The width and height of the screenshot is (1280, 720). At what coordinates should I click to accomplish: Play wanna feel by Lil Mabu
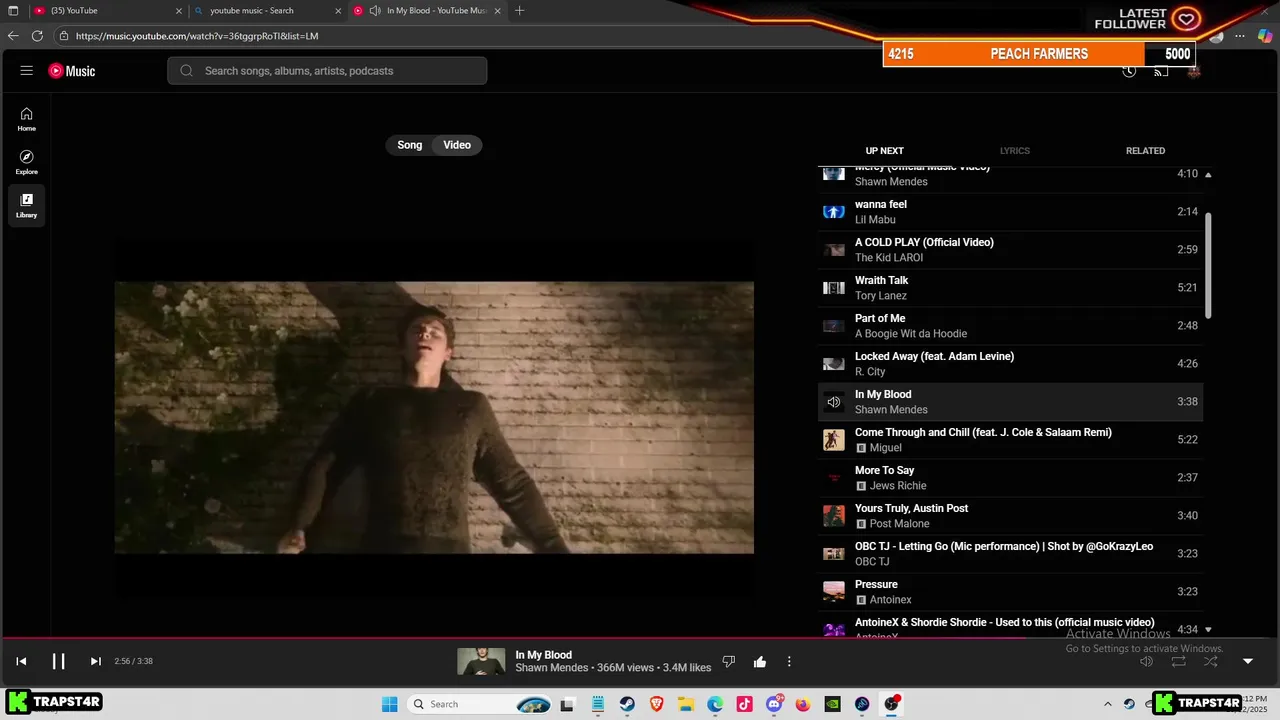pyautogui.click(x=1010, y=212)
